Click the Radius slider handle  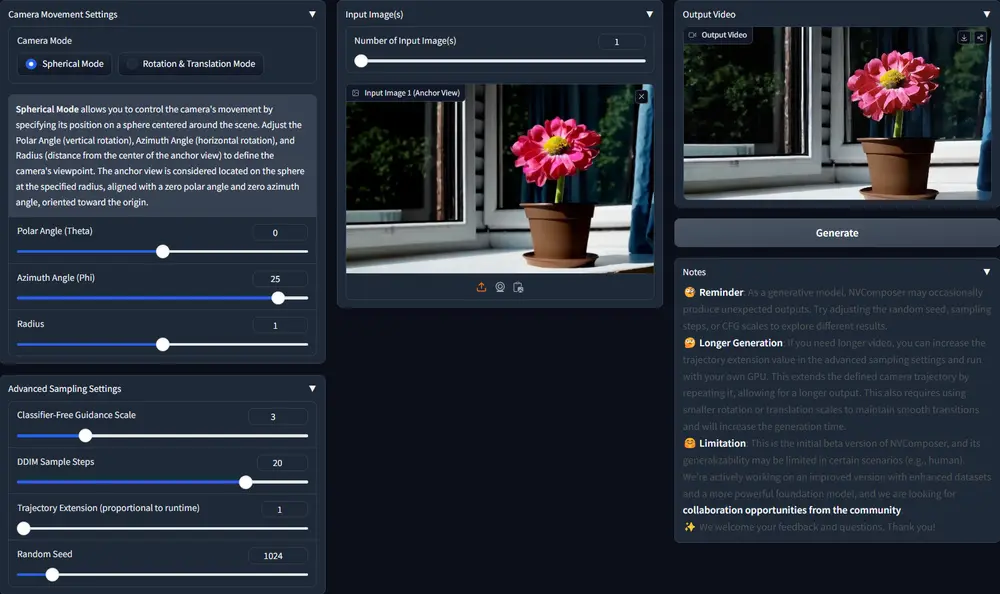click(163, 345)
